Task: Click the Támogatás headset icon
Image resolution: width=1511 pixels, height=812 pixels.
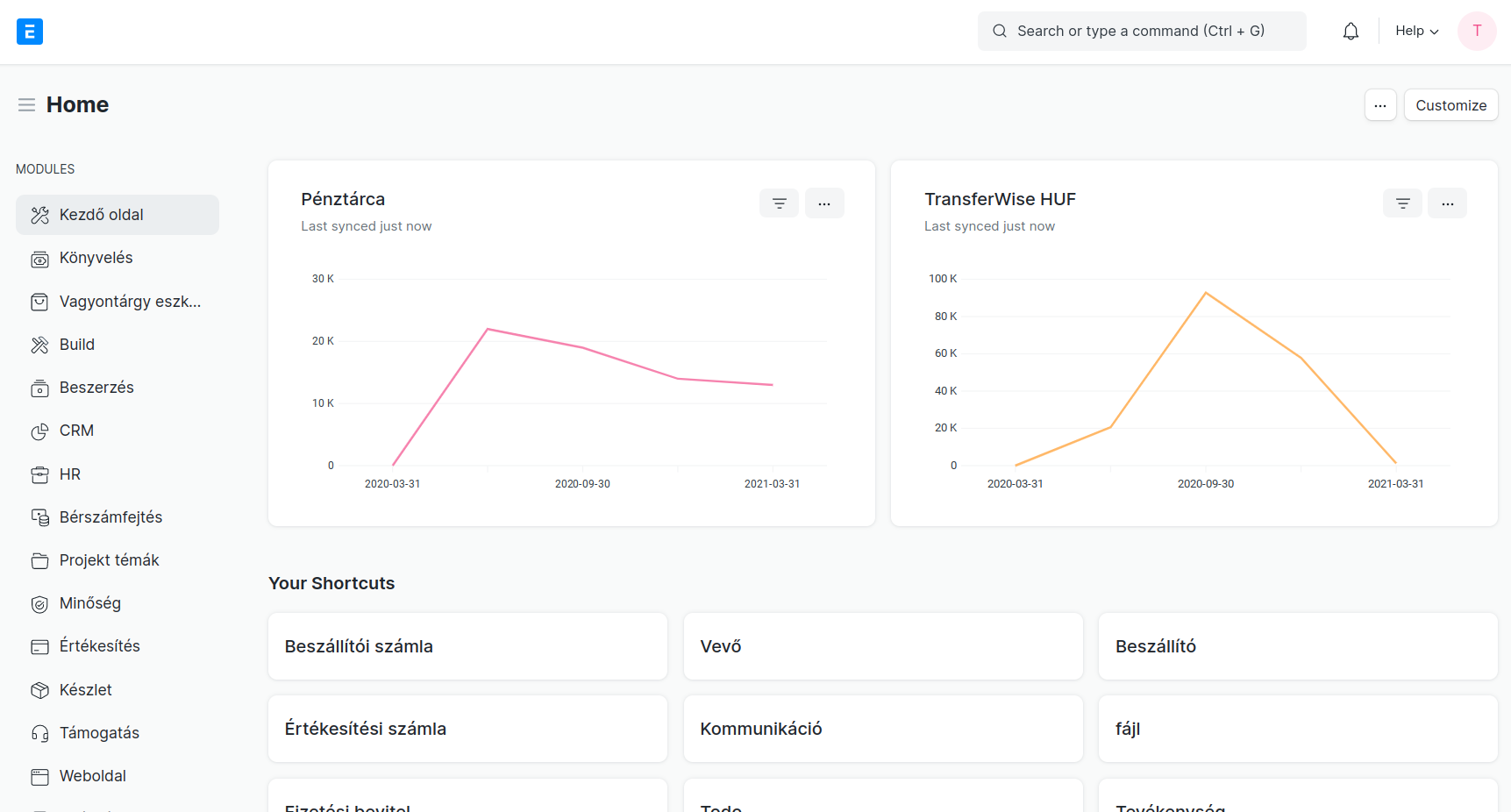Action: click(x=39, y=734)
